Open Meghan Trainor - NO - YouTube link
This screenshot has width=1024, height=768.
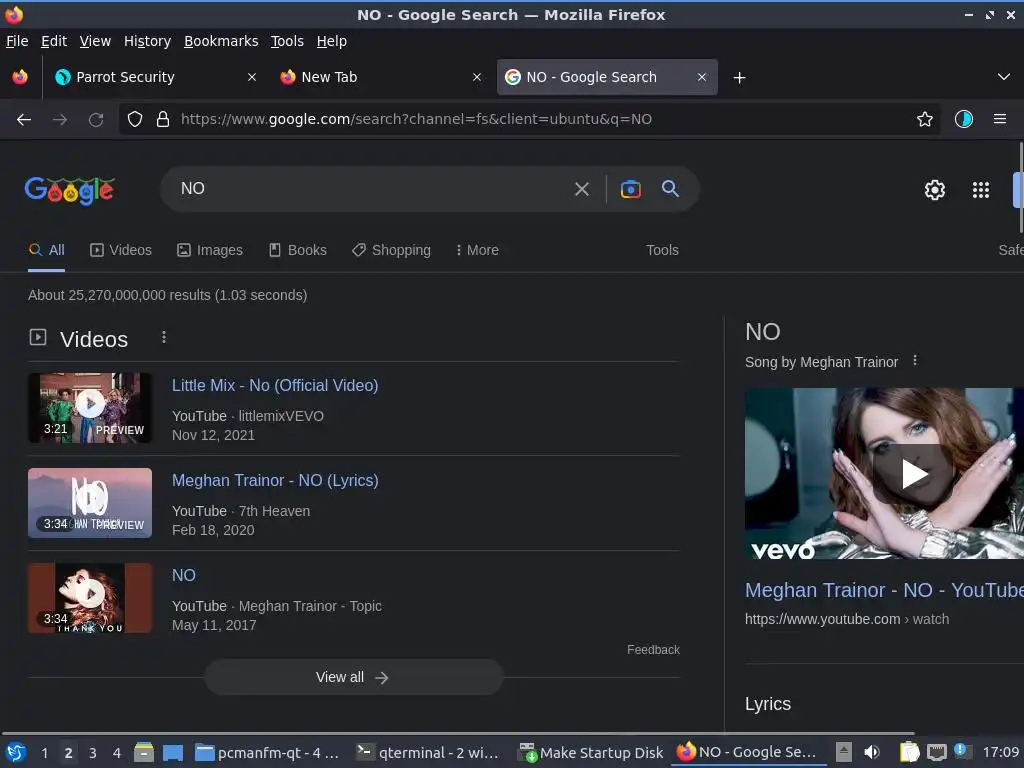[x=884, y=590]
